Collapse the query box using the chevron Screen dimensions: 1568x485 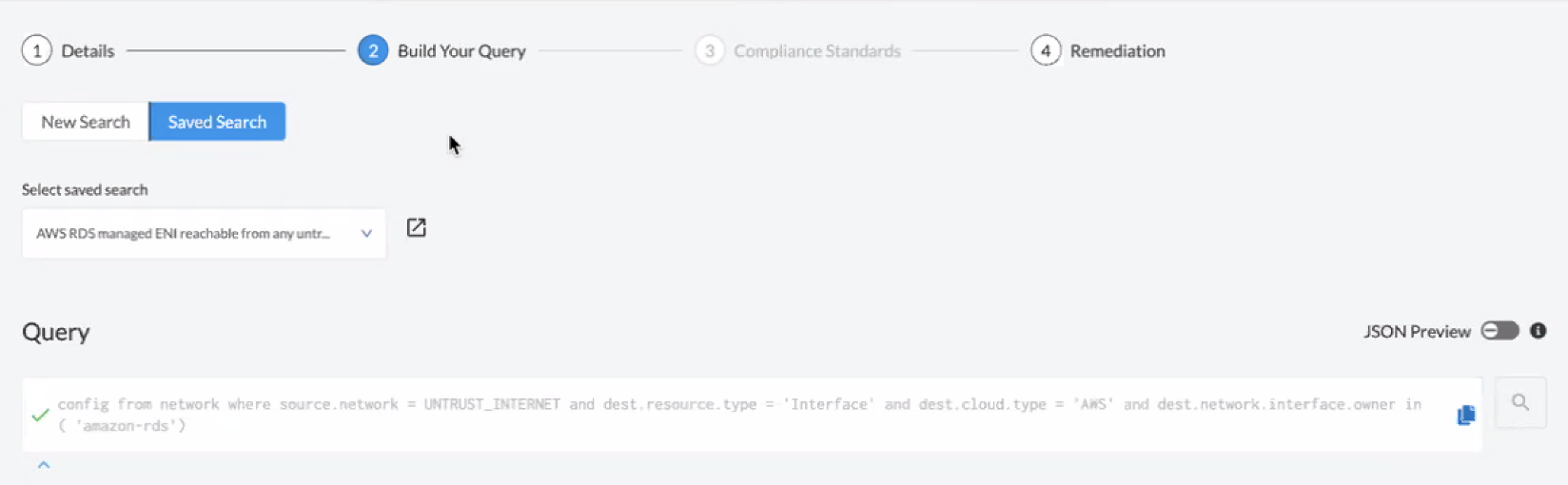[44, 465]
